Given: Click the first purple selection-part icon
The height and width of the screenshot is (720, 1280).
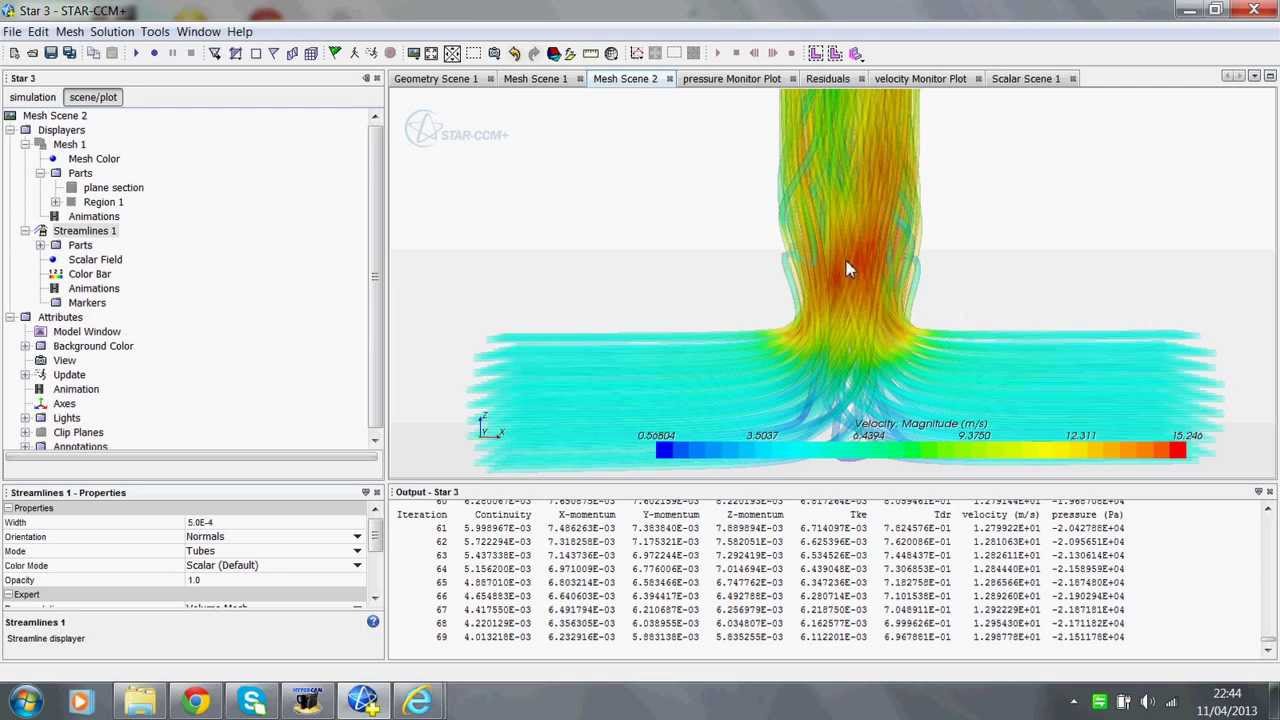Looking at the screenshot, I should point(815,53).
